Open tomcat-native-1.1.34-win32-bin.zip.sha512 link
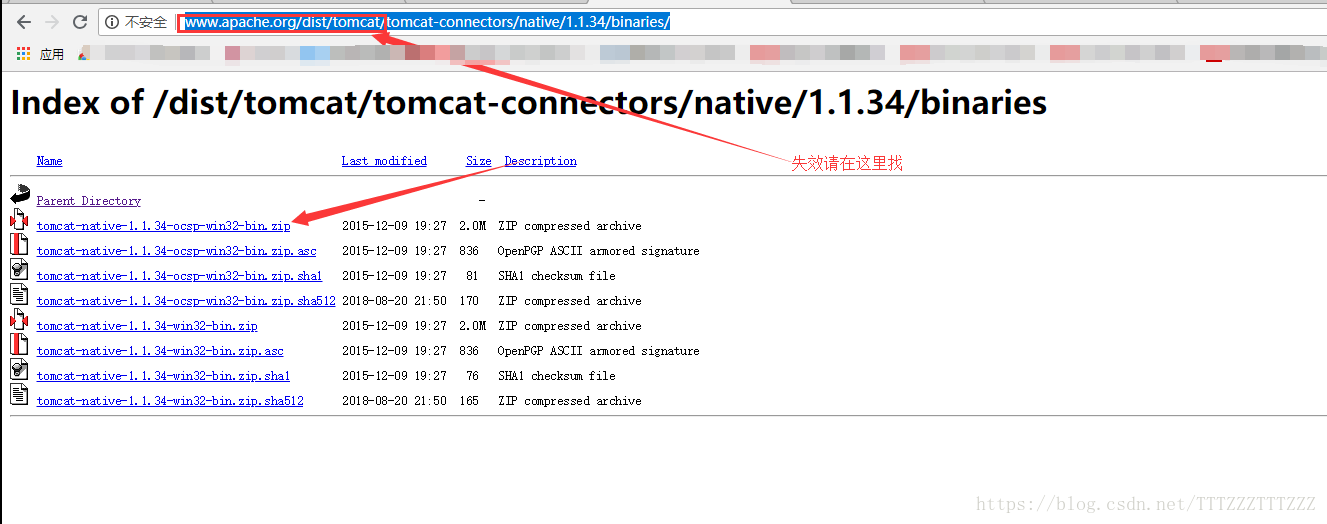The width and height of the screenshot is (1327, 524). pos(170,401)
